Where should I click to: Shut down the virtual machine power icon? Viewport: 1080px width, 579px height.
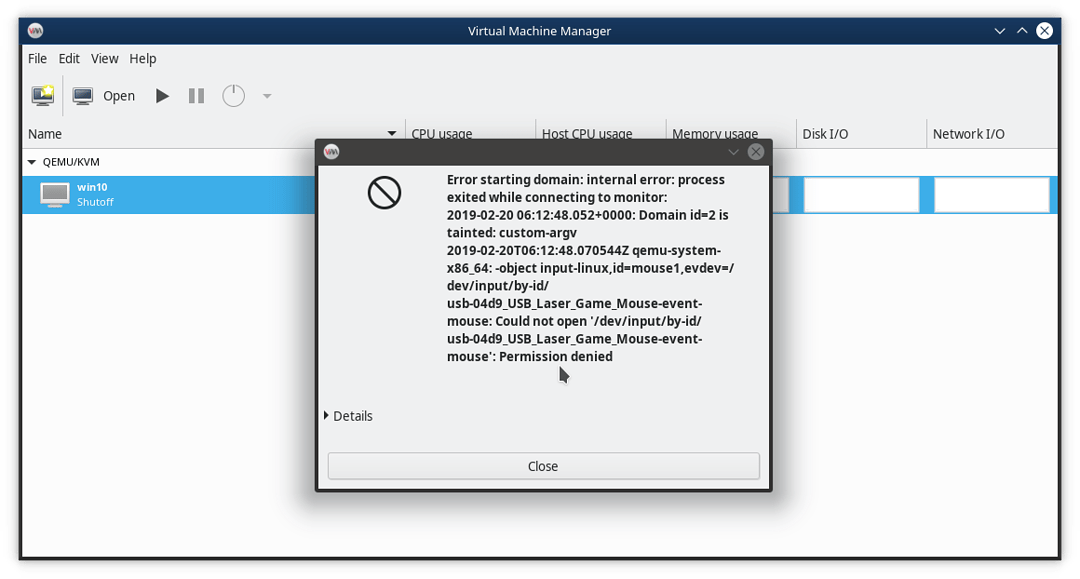point(233,96)
